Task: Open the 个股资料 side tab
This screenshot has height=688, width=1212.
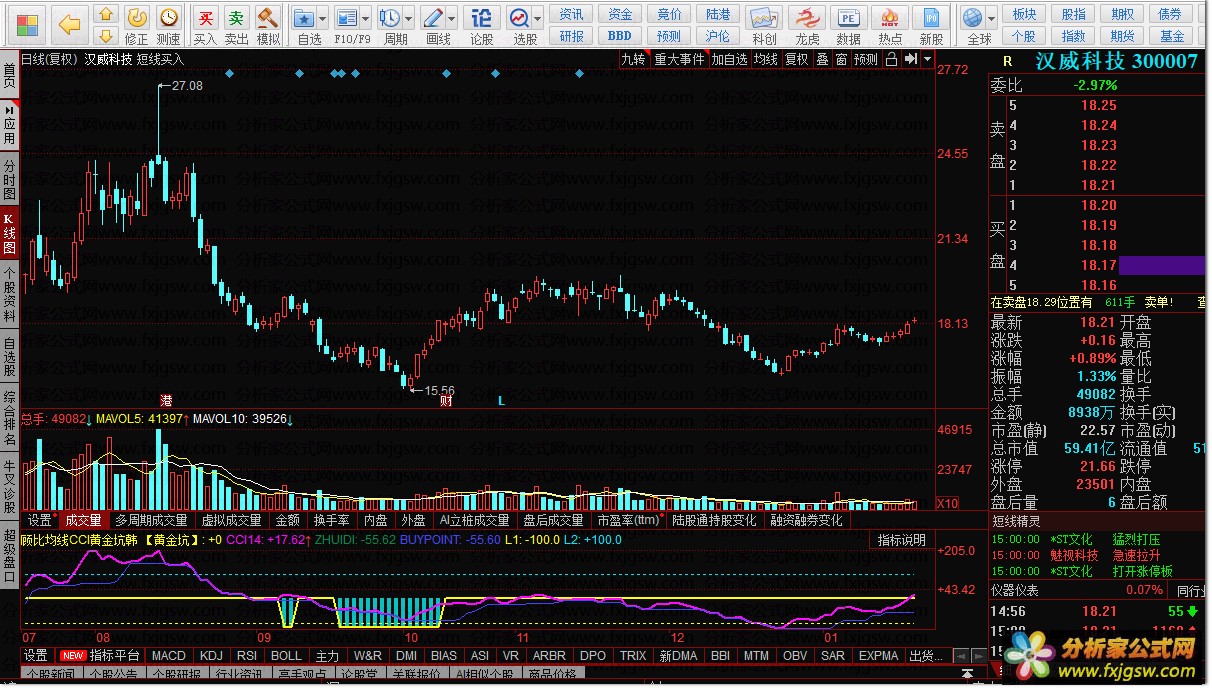Action: pyautogui.click(x=9, y=294)
